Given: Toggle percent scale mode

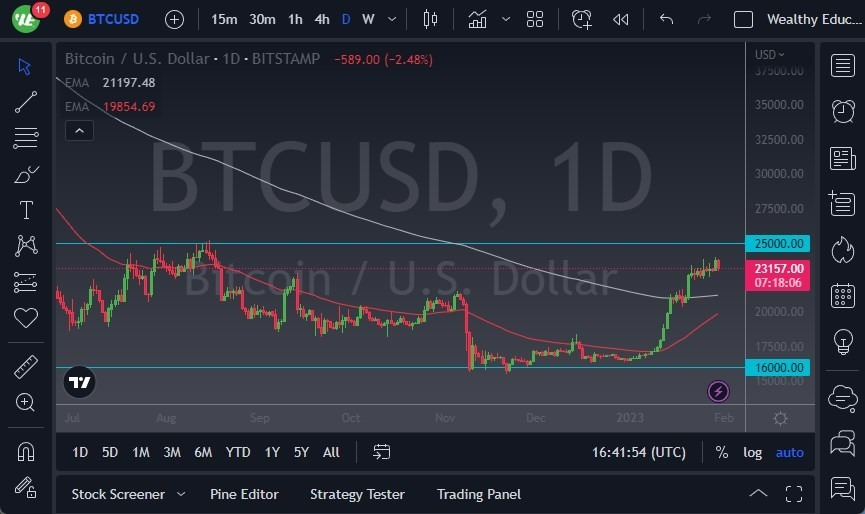Looking at the screenshot, I should (722, 452).
